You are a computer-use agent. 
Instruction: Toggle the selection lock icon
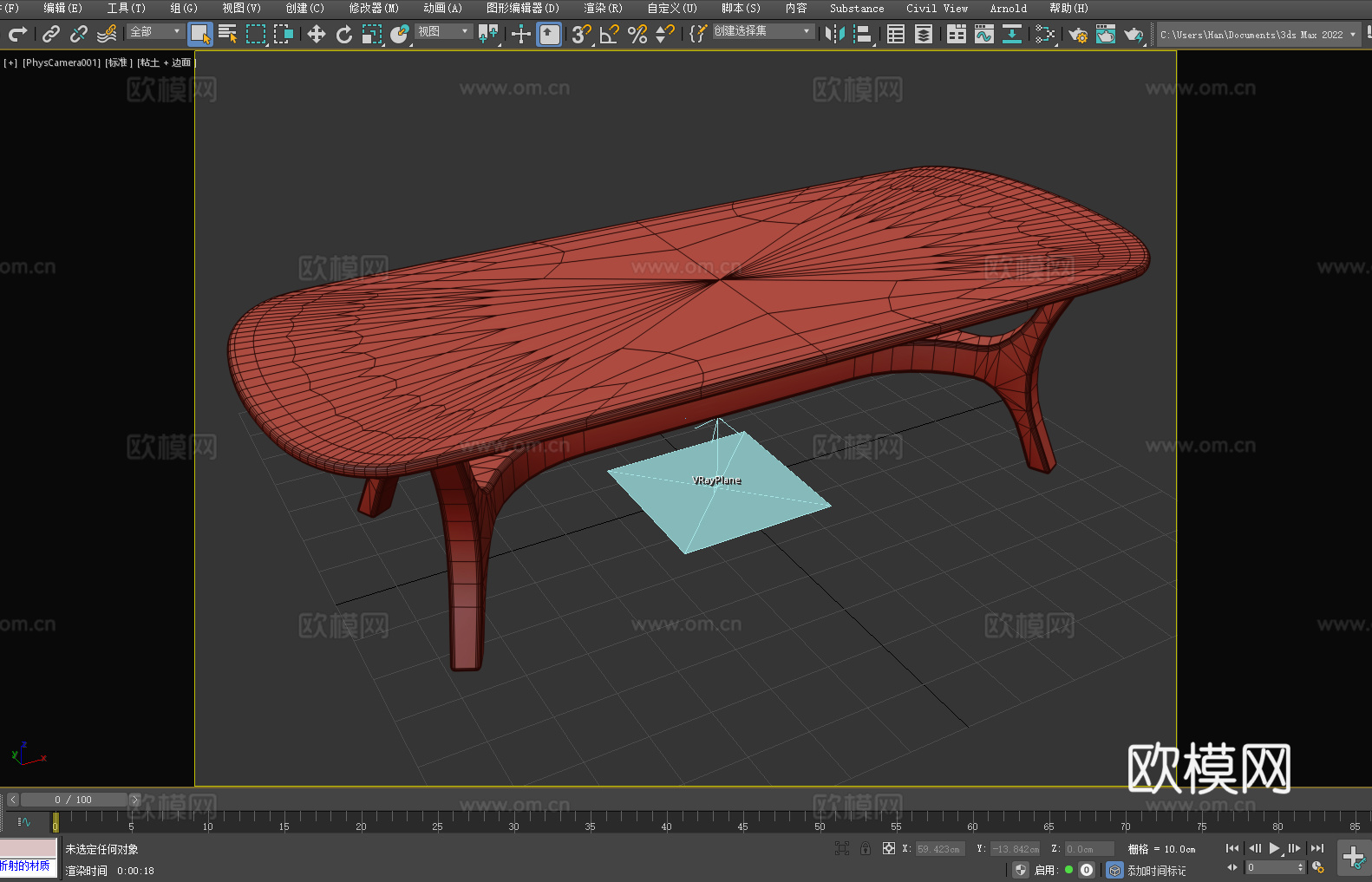[x=866, y=848]
